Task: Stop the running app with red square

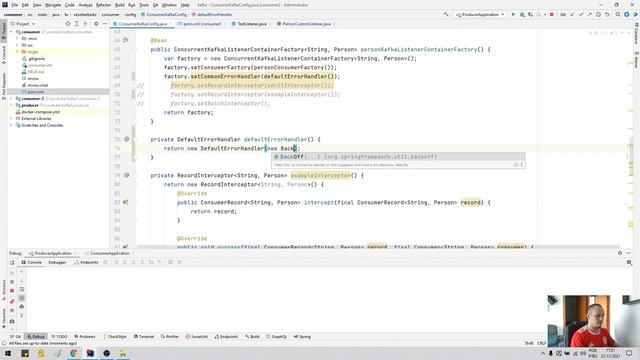Action: click(x=551, y=14)
